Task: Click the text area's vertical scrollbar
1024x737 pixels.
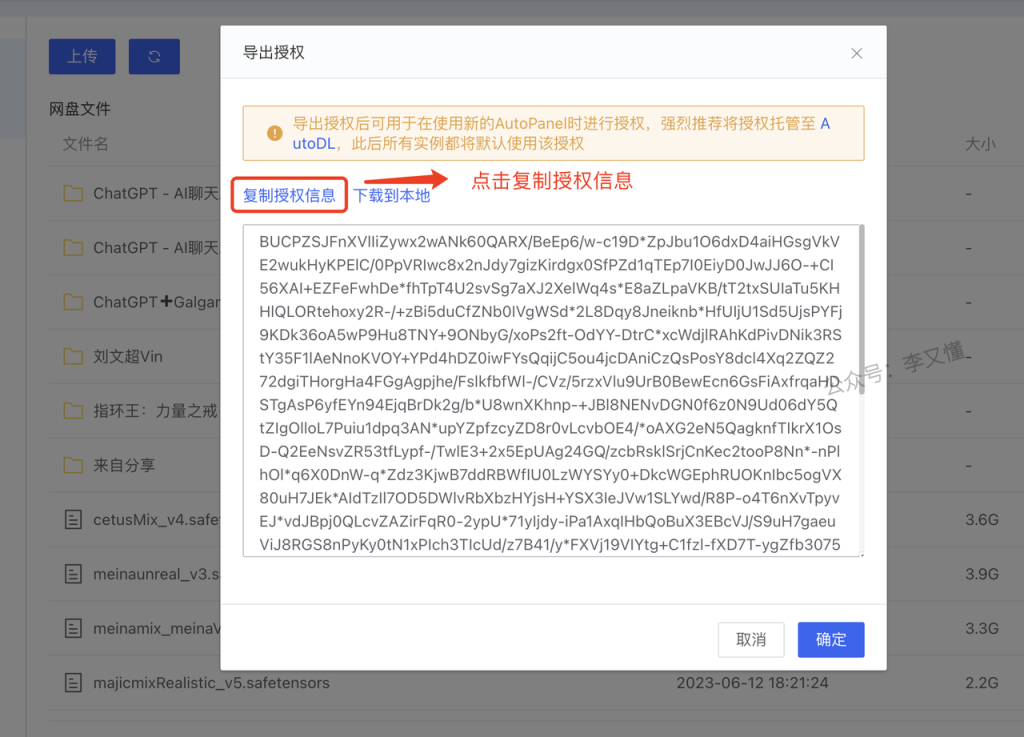Action: coord(860,300)
